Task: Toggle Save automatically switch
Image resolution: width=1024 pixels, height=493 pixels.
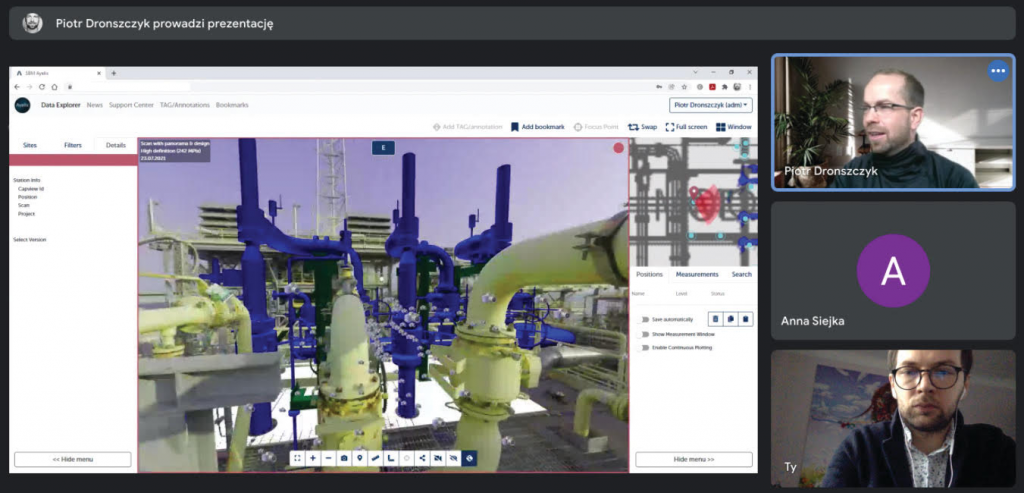Action: point(645,319)
